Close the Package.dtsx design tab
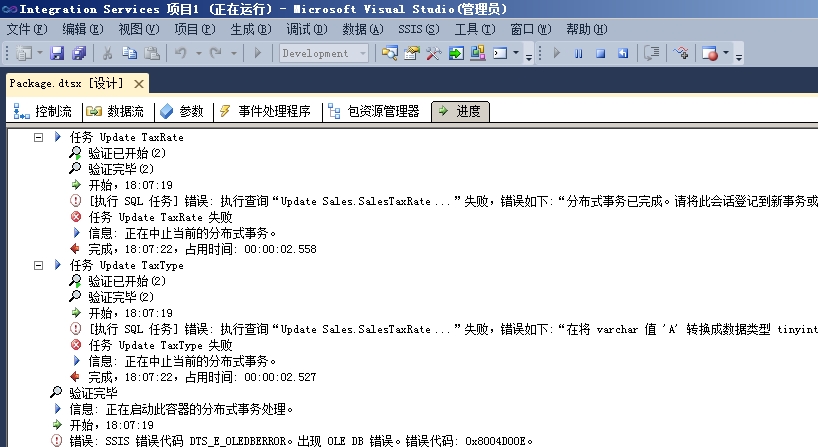This screenshot has height=447, width=818. [138, 83]
